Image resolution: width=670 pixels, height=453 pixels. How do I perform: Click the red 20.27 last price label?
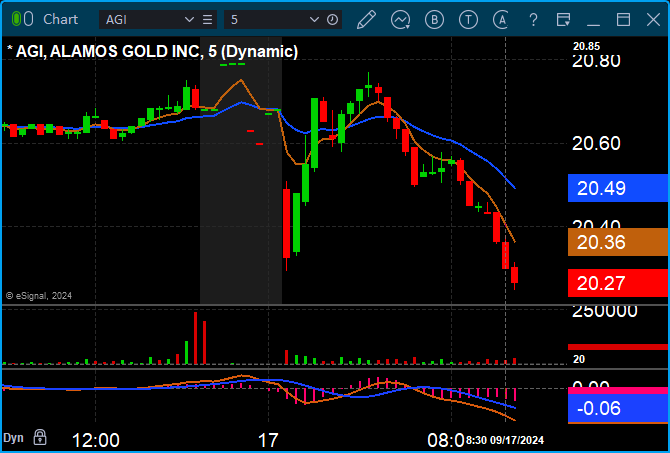(x=618, y=283)
